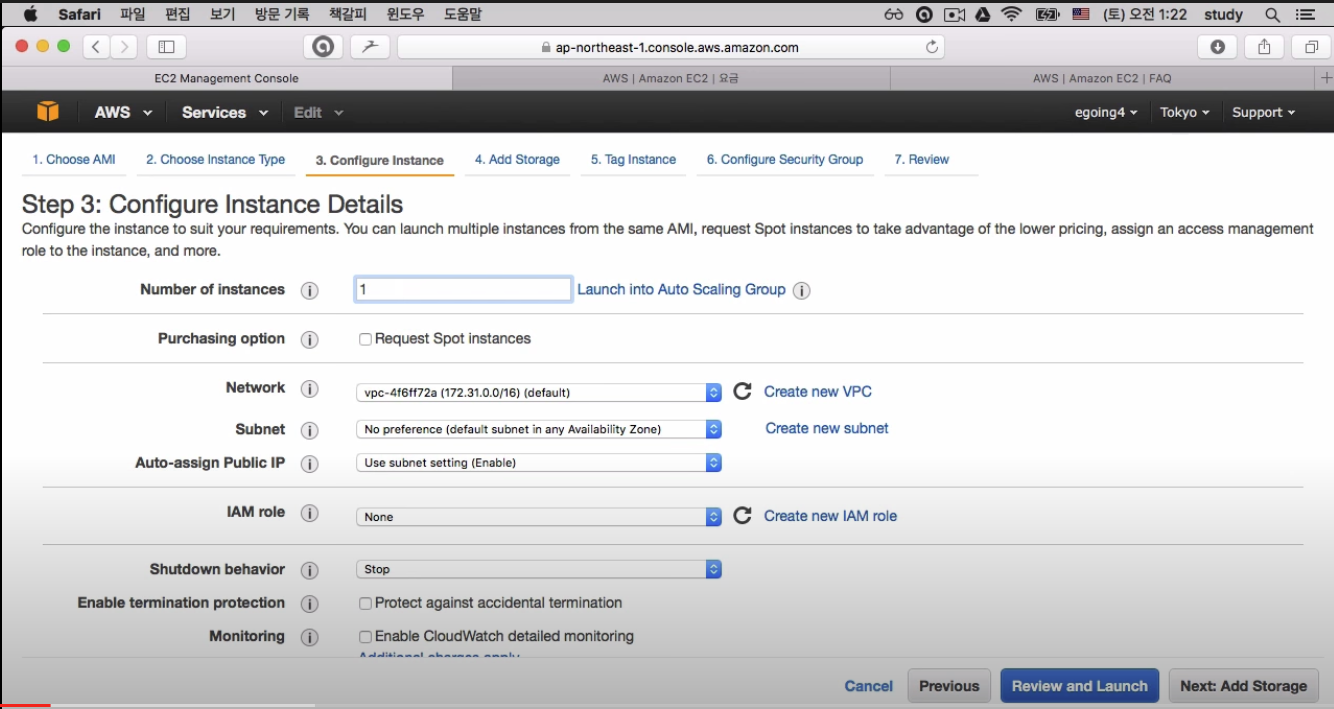Click the video progress bar at bottom

point(667,706)
